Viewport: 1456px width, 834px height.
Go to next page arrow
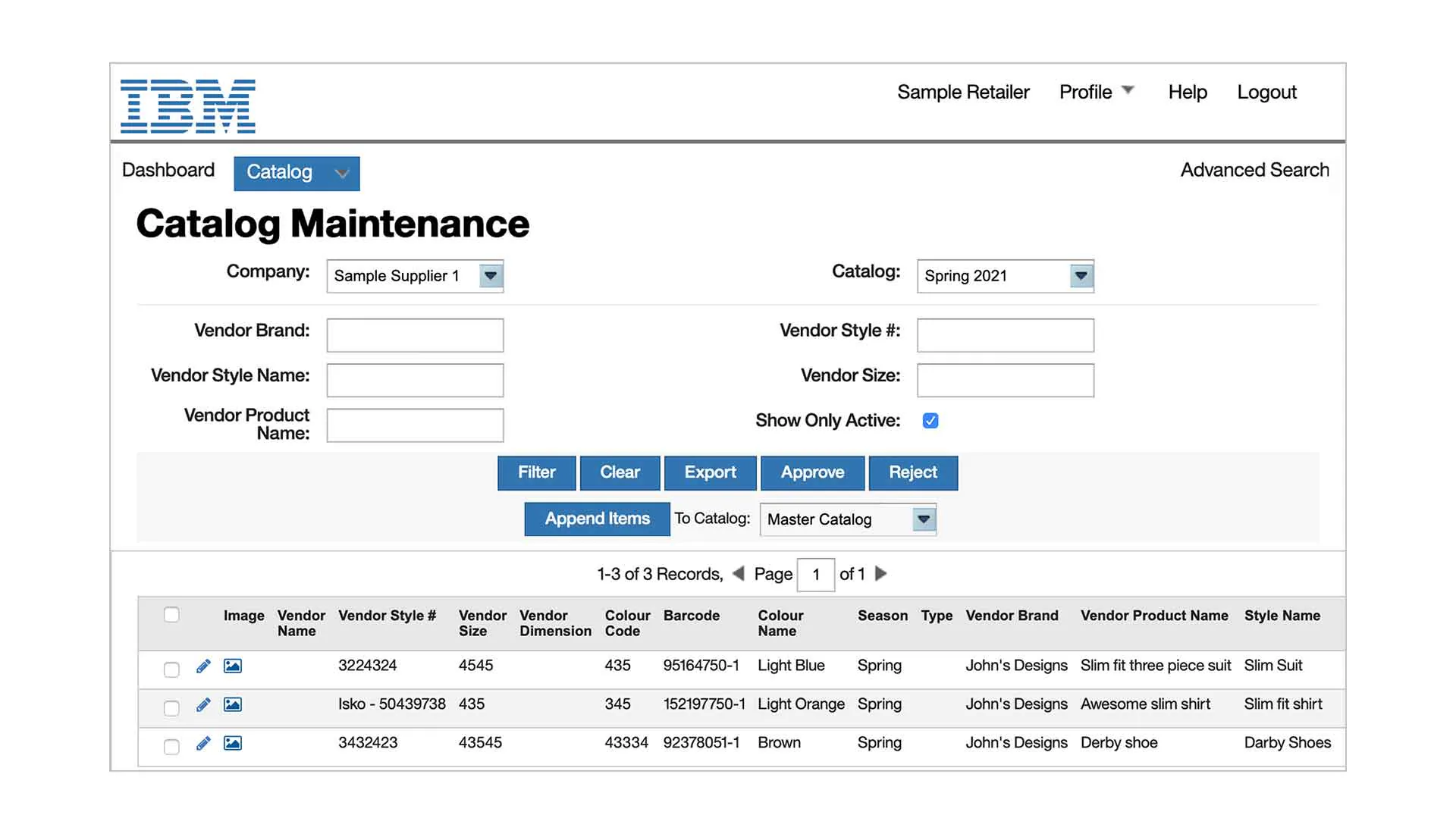[880, 574]
